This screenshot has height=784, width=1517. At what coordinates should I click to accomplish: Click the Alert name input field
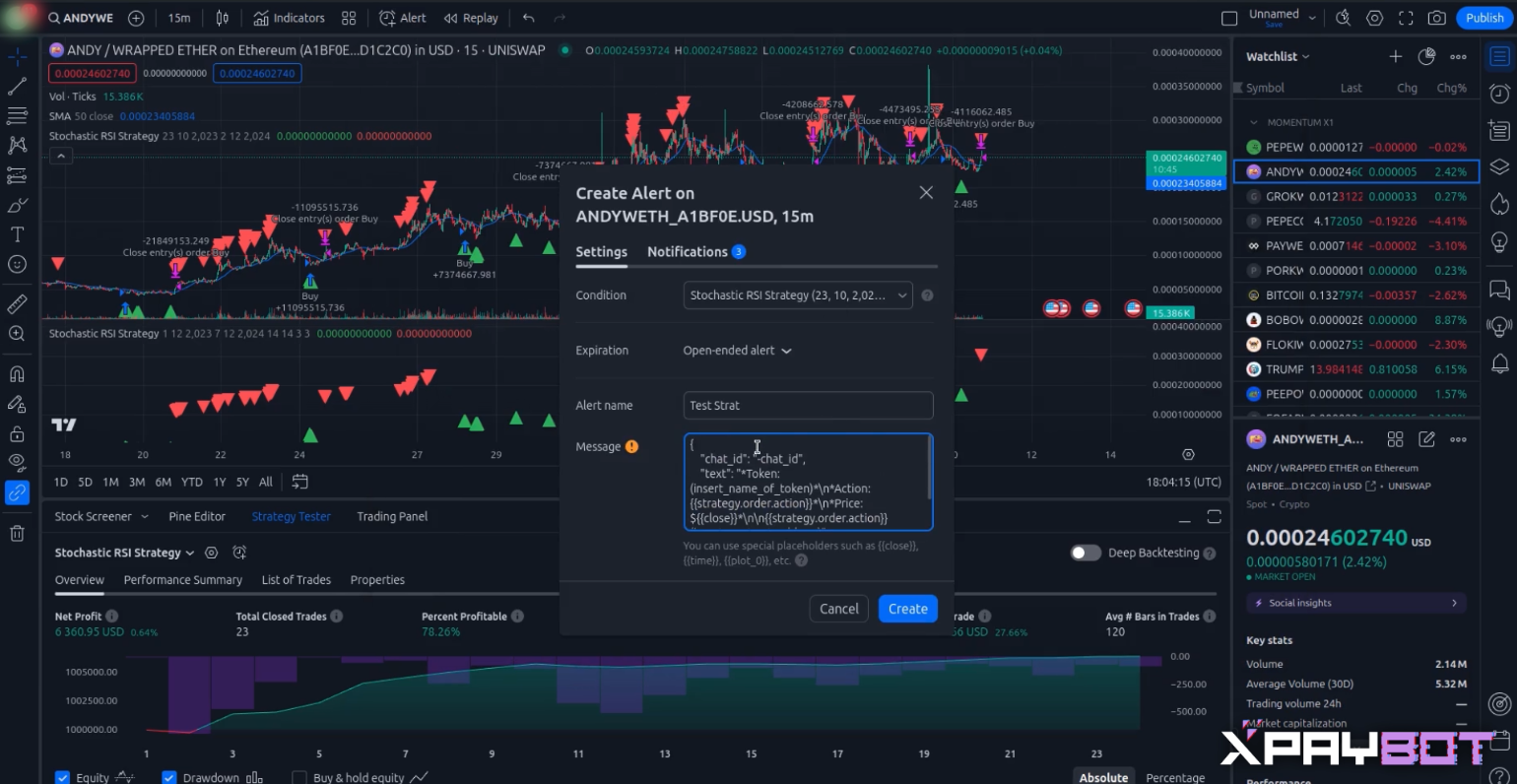[808, 406]
